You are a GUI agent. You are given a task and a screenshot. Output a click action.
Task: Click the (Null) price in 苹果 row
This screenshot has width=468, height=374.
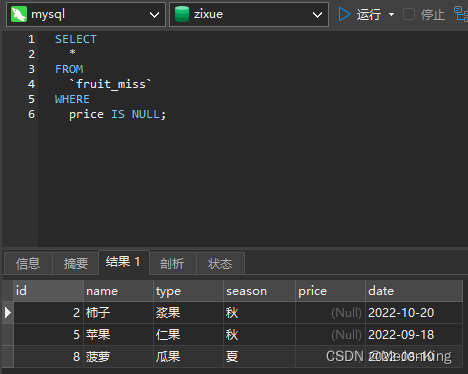tap(330, 335)
